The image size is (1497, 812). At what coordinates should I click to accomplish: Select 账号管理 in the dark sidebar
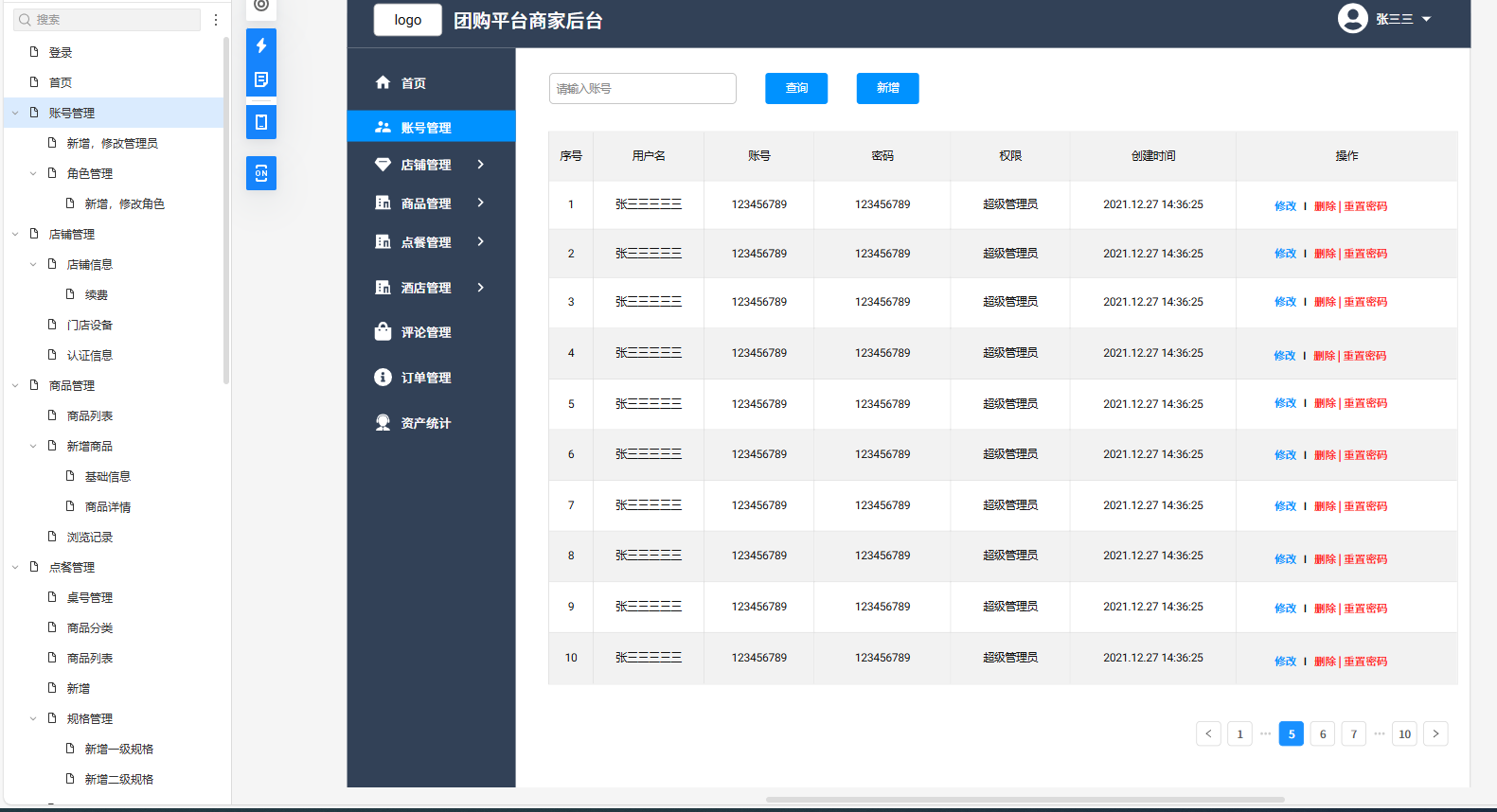pos(425,128)
